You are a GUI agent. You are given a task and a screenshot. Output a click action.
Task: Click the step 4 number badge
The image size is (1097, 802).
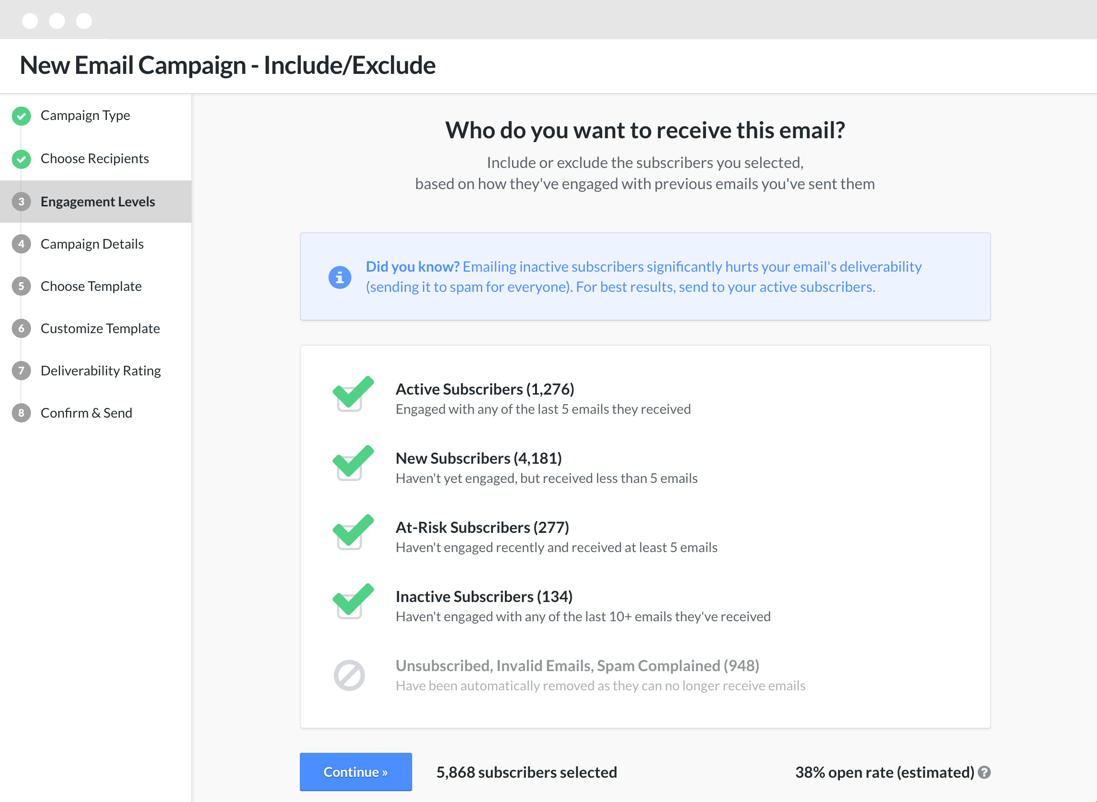(x=22, y=244)
